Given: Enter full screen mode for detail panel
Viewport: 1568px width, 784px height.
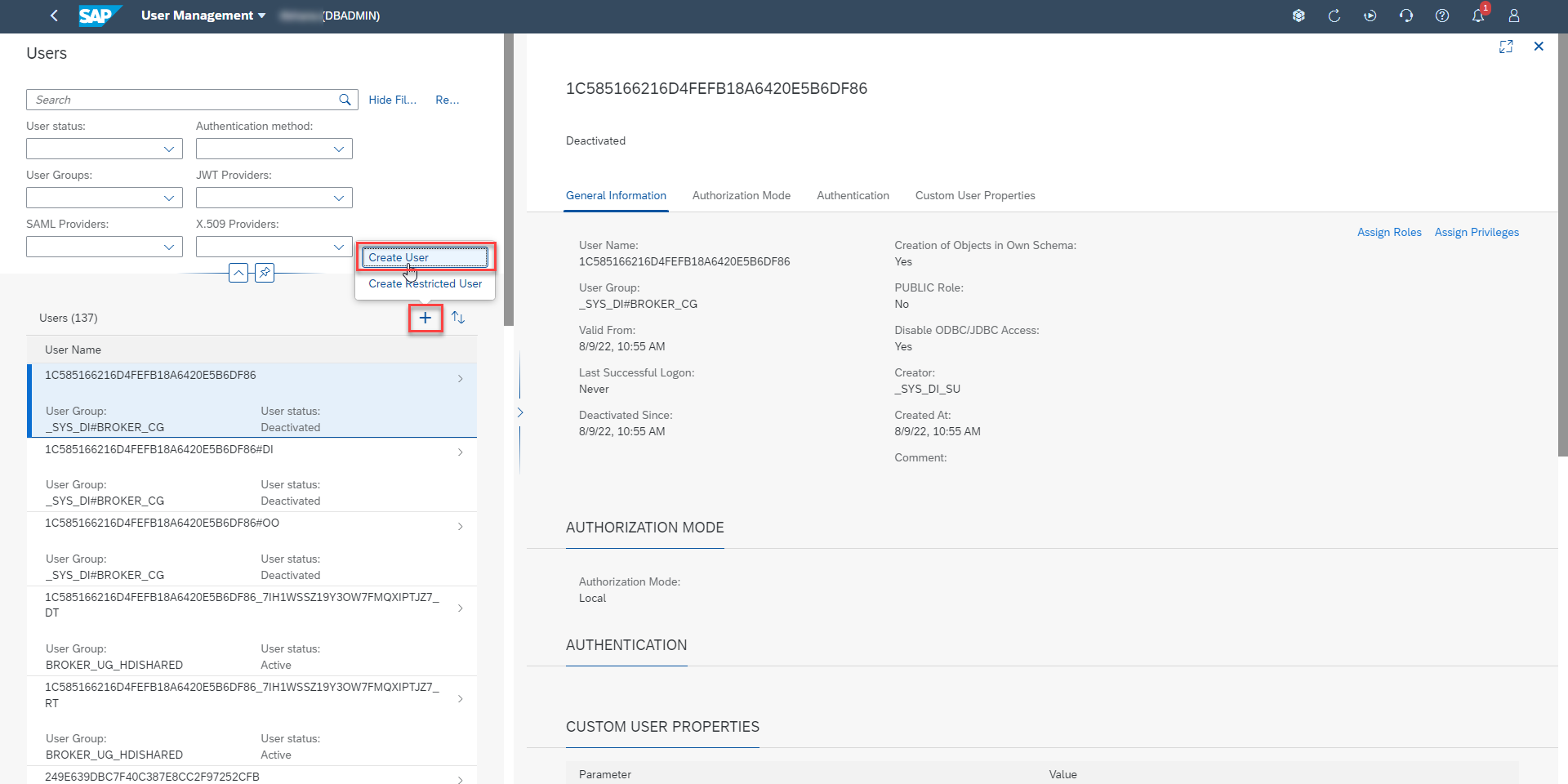Looking at the screenshot, I should coord(1506,47).
